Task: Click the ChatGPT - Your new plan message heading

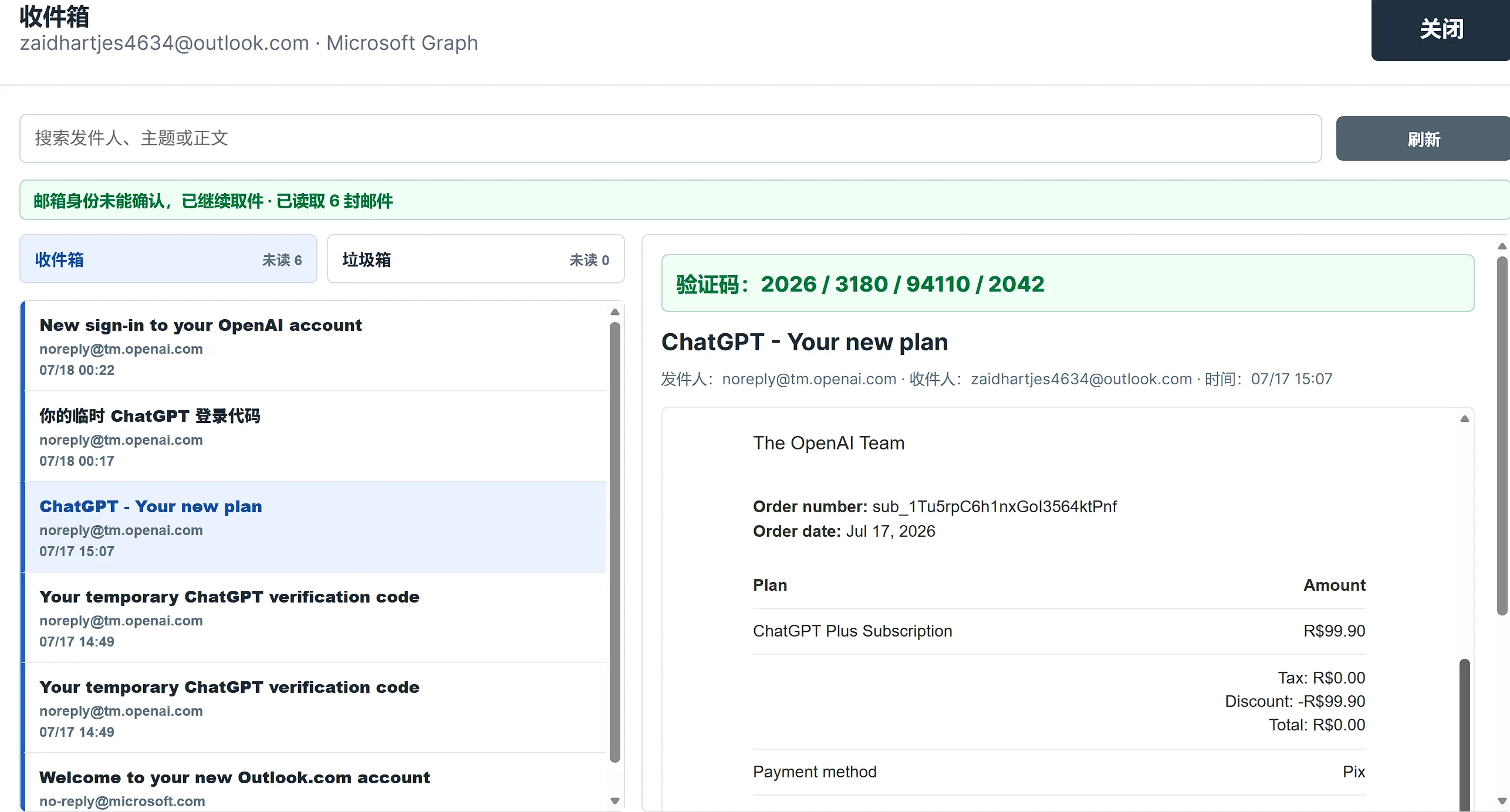Action: pyautogui.click(x=805, y=342)
